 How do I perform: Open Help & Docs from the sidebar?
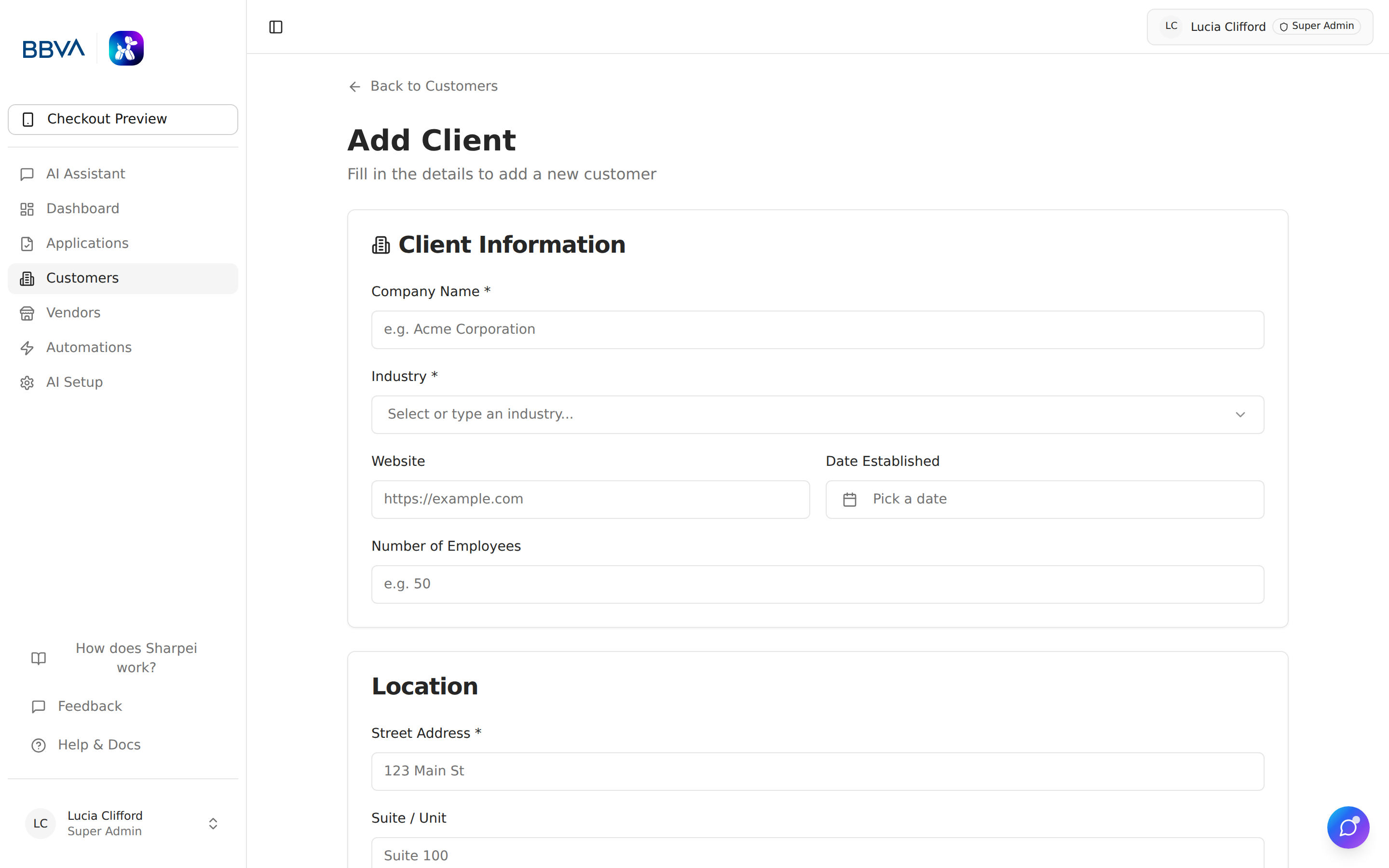(98, 745)
